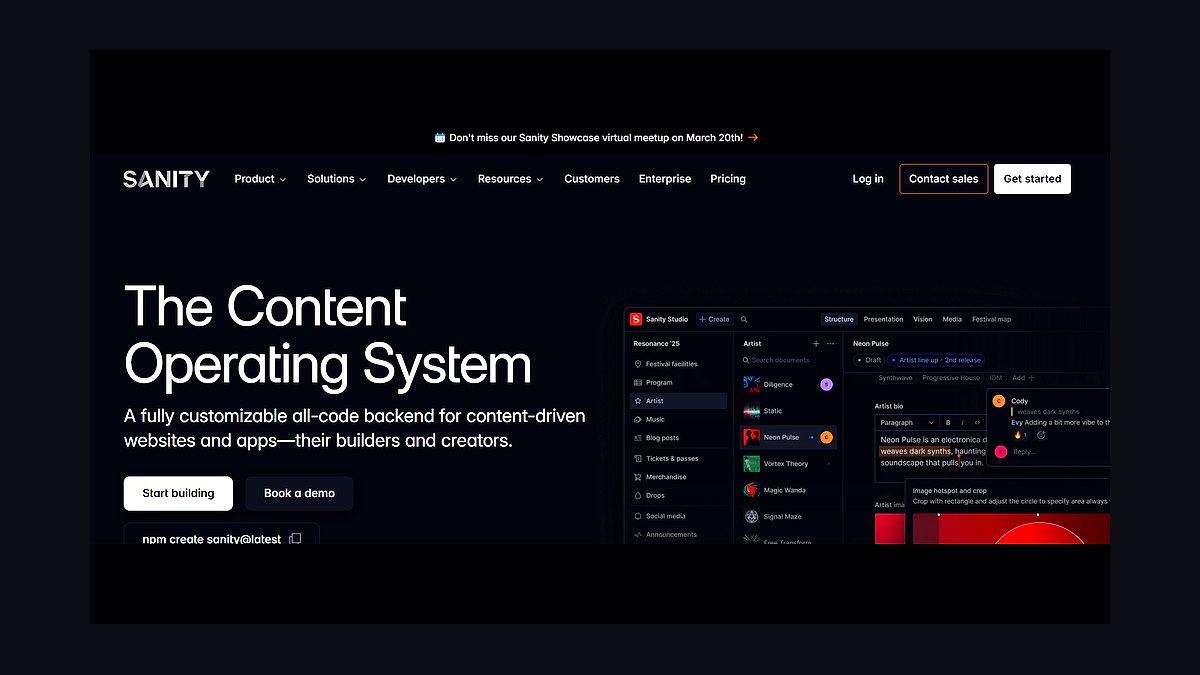The image size is (1200, 675).
Task: Click the Drops droplet icon
Action: 638,495
